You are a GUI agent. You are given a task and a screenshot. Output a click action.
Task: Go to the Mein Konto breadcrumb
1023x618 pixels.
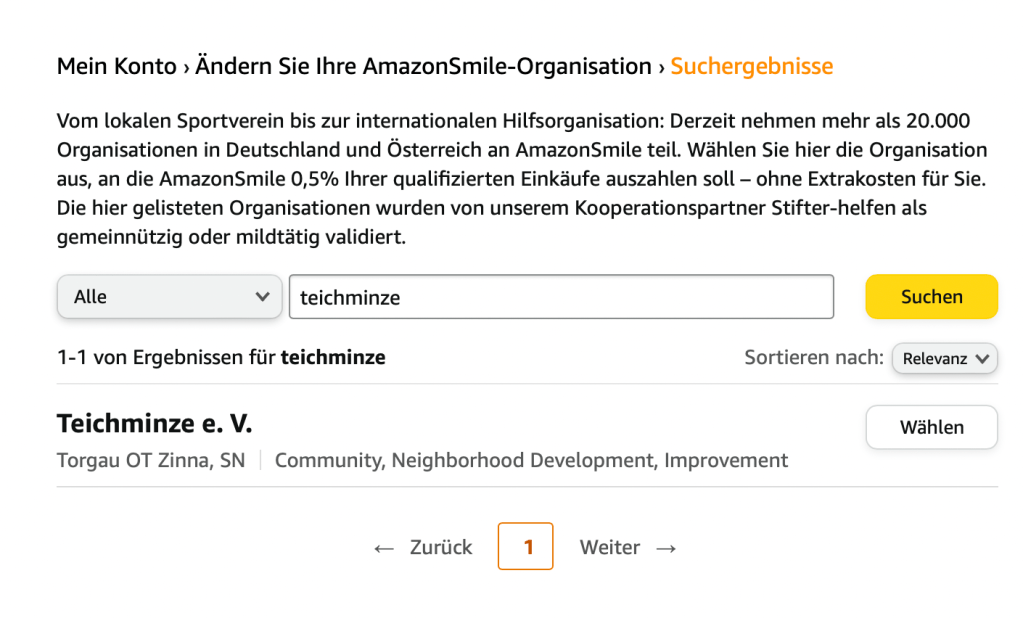116,67
